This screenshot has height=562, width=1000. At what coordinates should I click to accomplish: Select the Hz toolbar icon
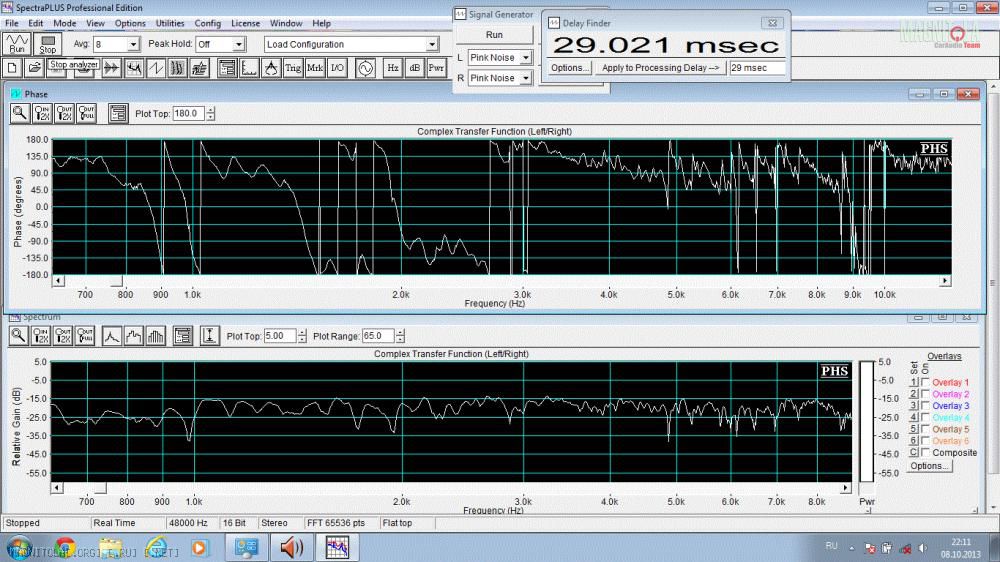[x=392, y=68]
